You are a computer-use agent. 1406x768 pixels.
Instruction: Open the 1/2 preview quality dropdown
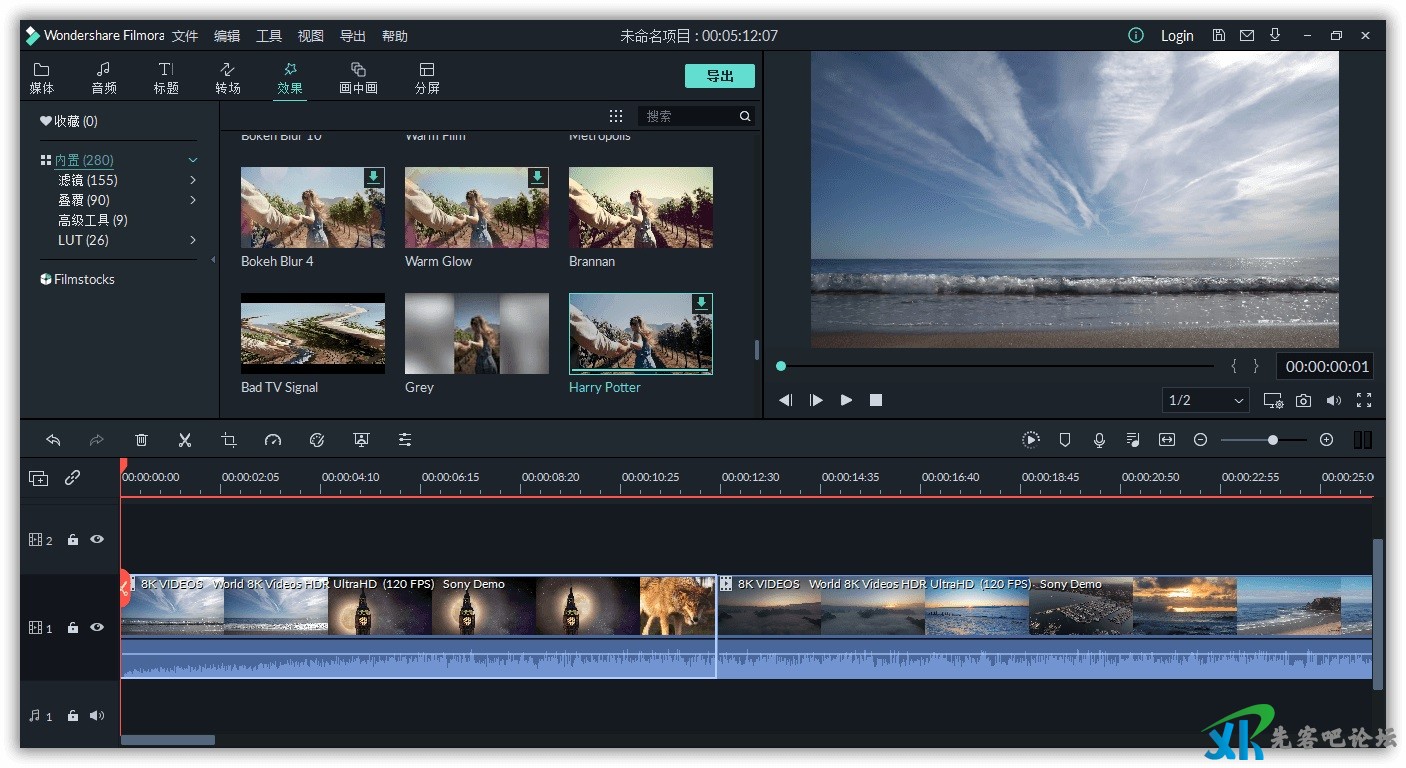[1207, 400]
